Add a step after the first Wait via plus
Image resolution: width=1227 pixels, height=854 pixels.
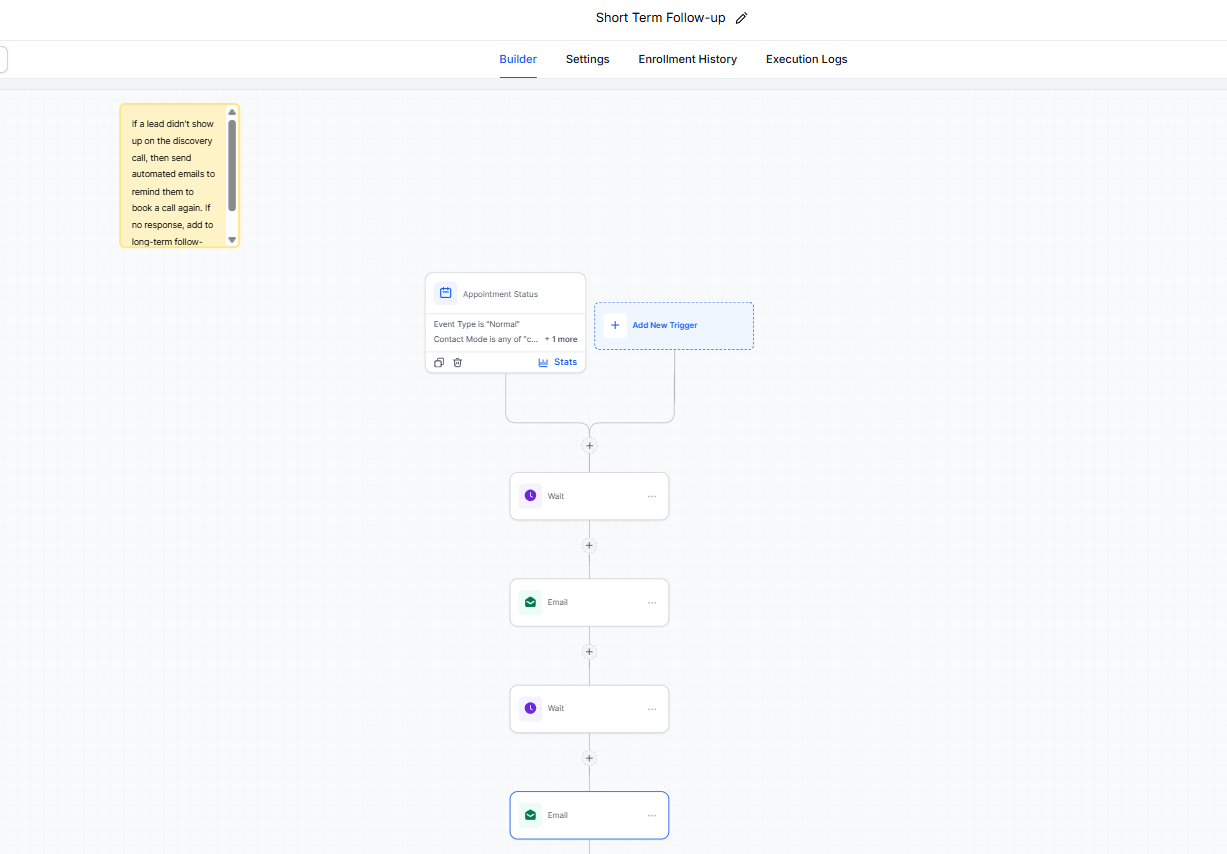click(589, 546)
